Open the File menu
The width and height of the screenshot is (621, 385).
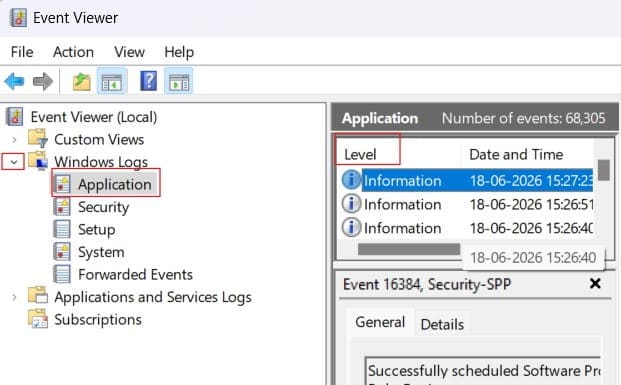pyautogui.click(x=22, y=52)
